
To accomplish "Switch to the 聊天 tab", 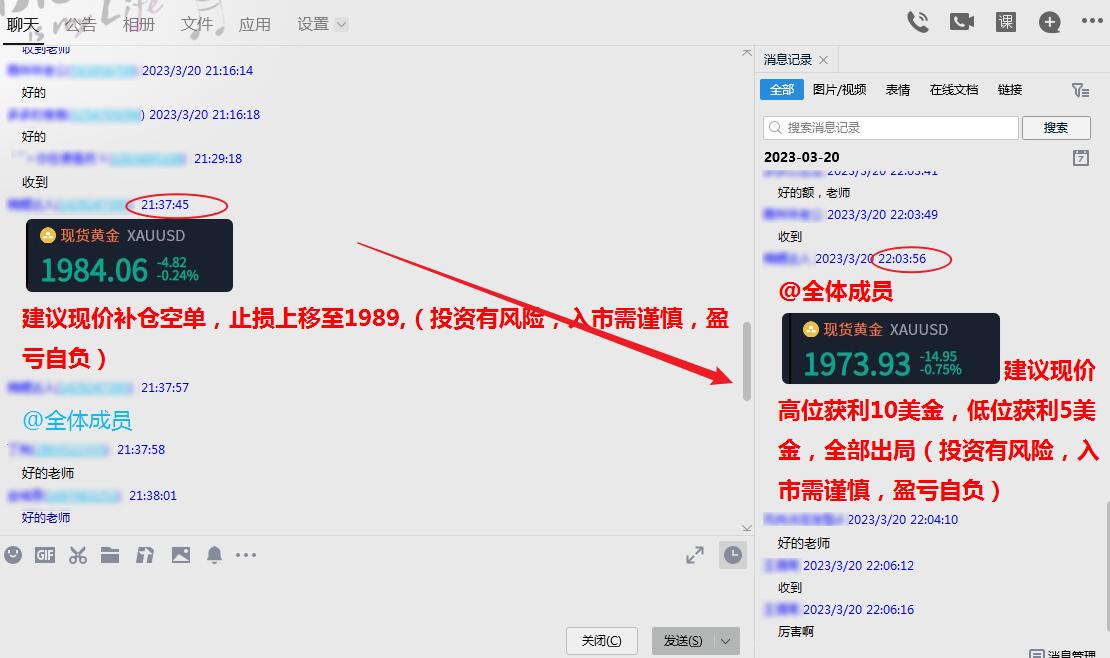I will 23,24.
